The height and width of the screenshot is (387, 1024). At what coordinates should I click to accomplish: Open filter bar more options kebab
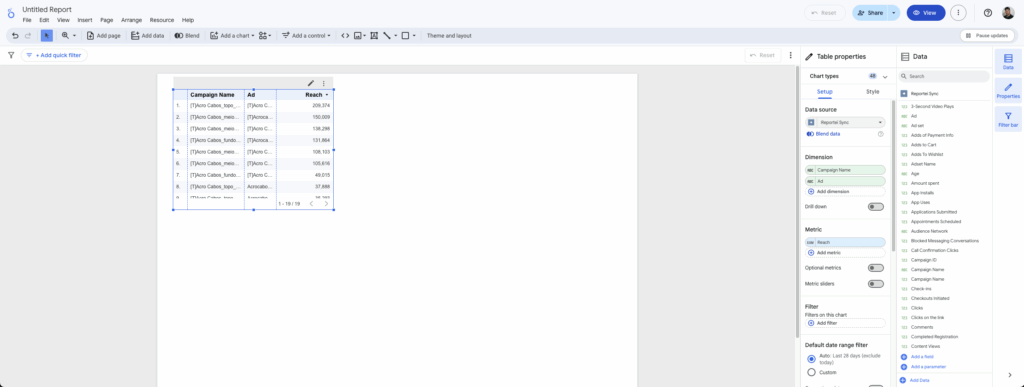coord(791,55)
